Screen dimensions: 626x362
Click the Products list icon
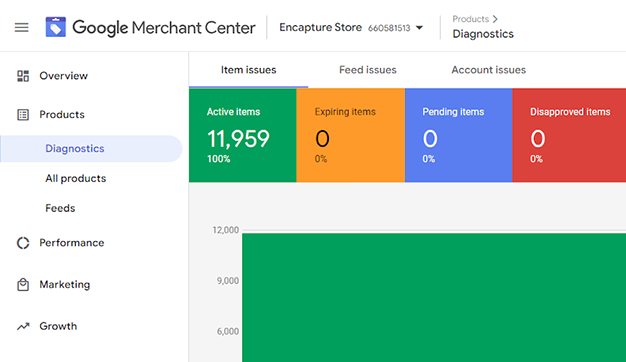23,115
